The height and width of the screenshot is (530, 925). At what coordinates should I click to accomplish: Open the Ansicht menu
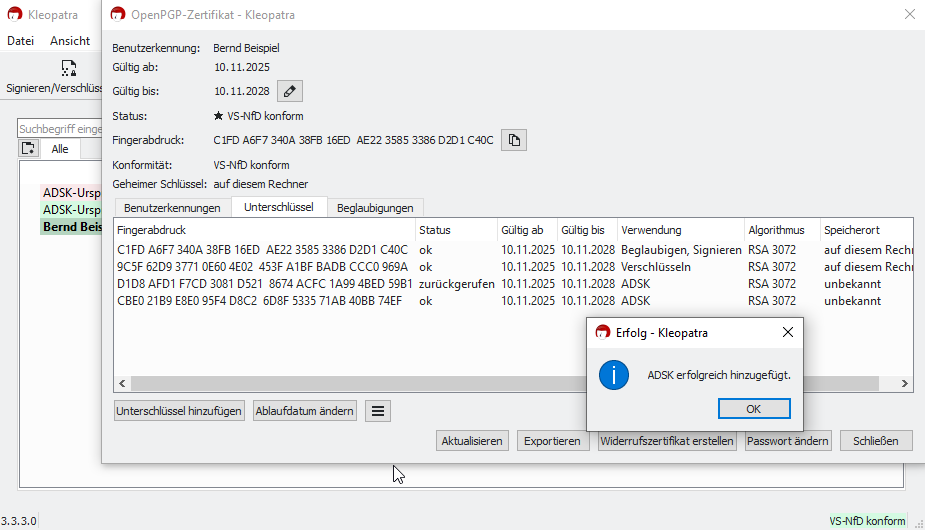pyautogui.click(x=70, y=41)
